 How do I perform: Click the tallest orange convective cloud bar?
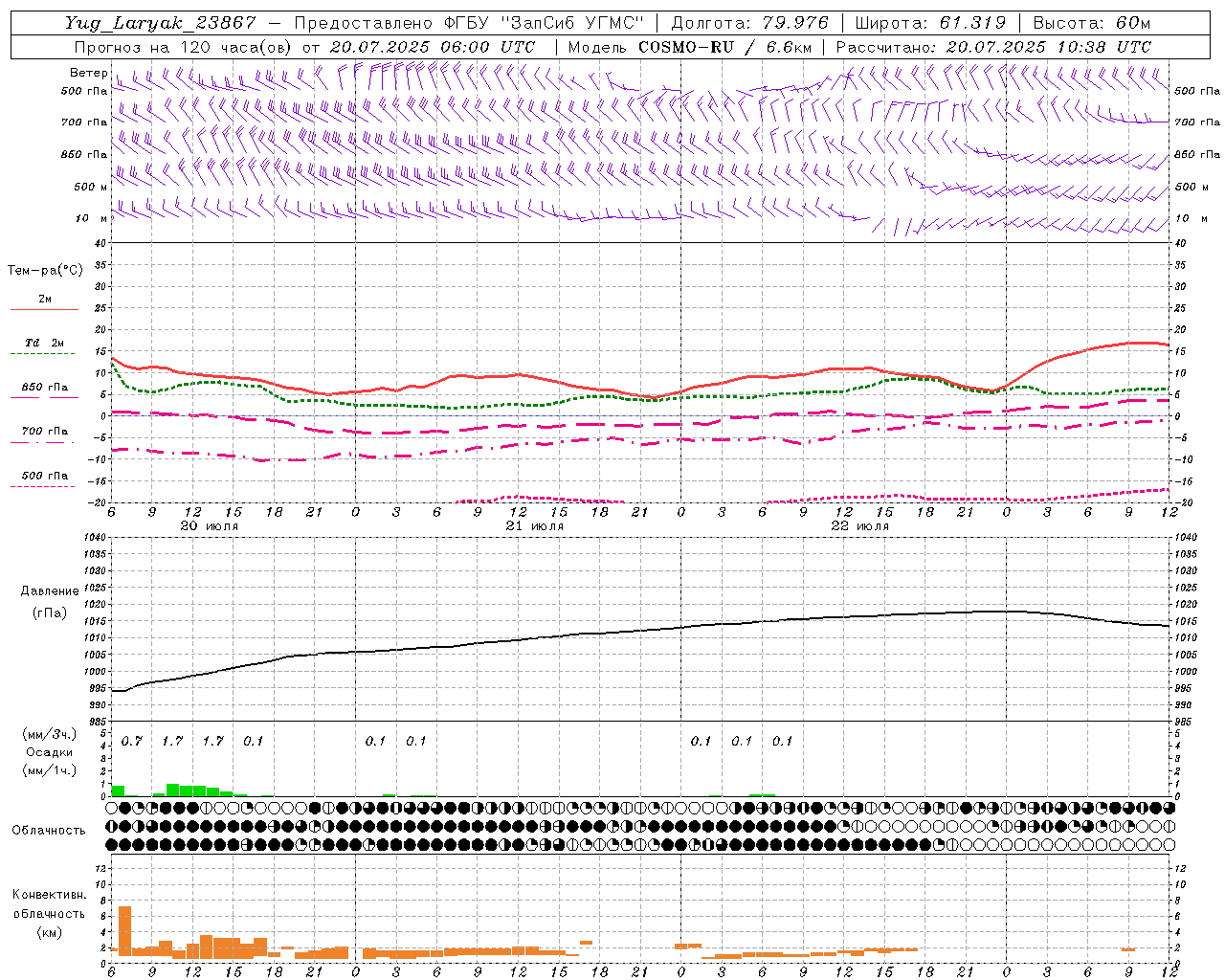pyautogui.click(x=124, y=930)
